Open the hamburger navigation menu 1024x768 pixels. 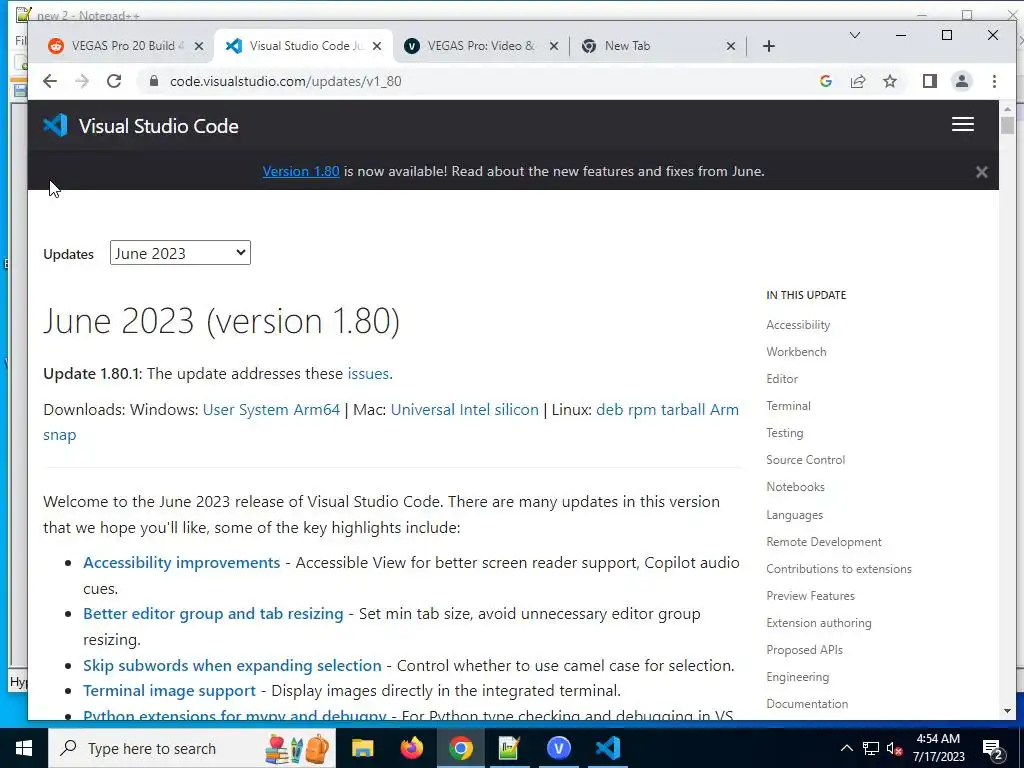963,124
